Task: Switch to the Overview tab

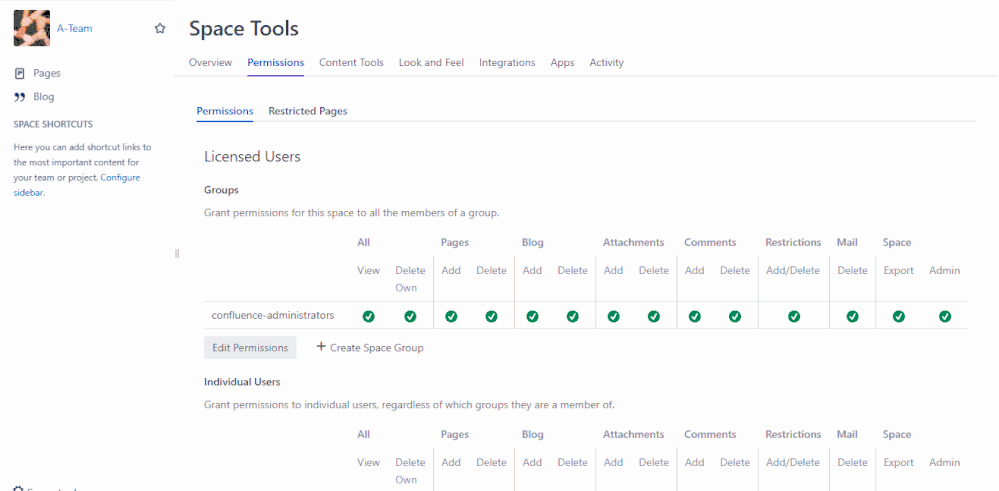Action: point(210,62)
